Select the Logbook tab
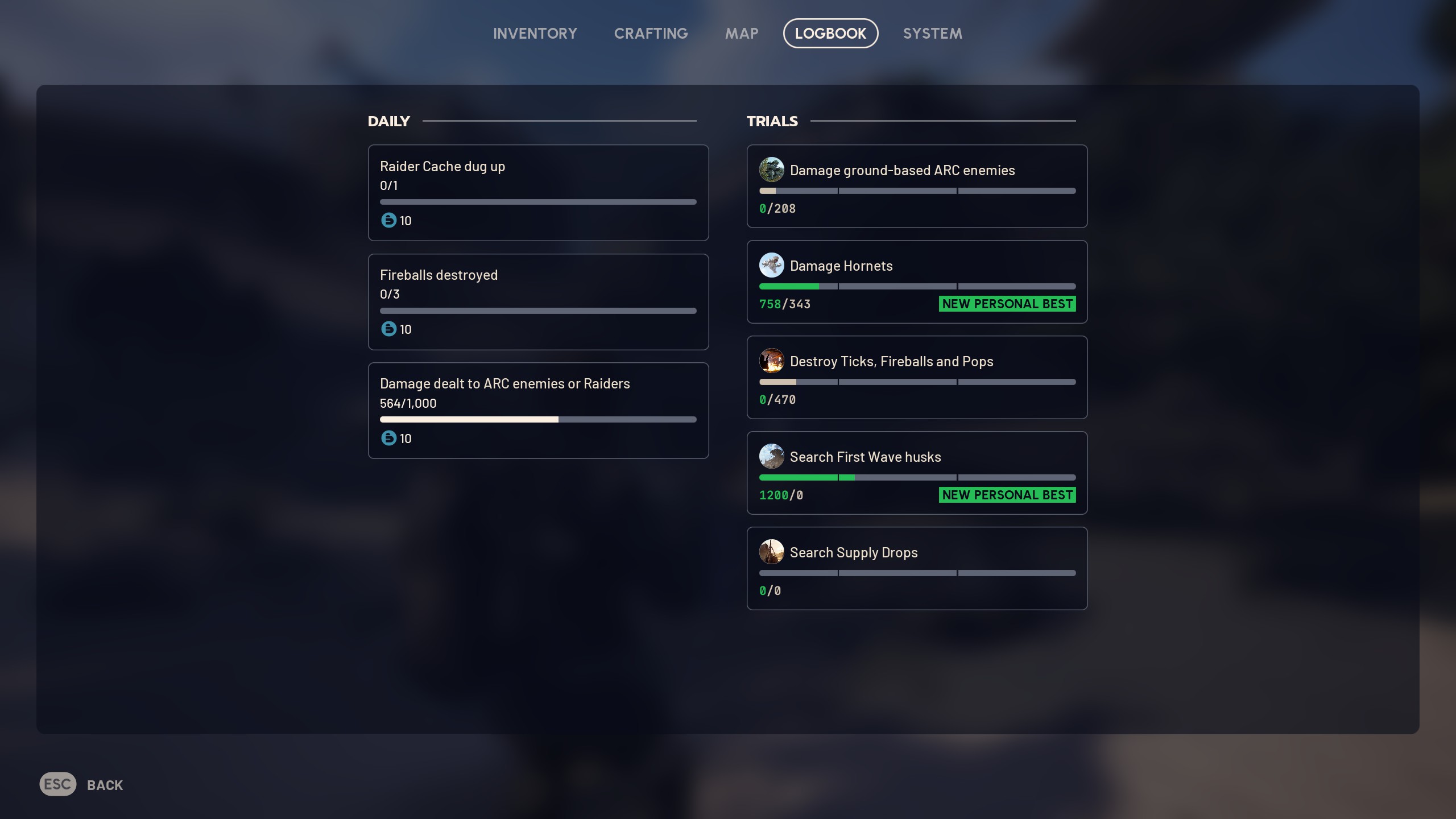 (x=830, y=34)
